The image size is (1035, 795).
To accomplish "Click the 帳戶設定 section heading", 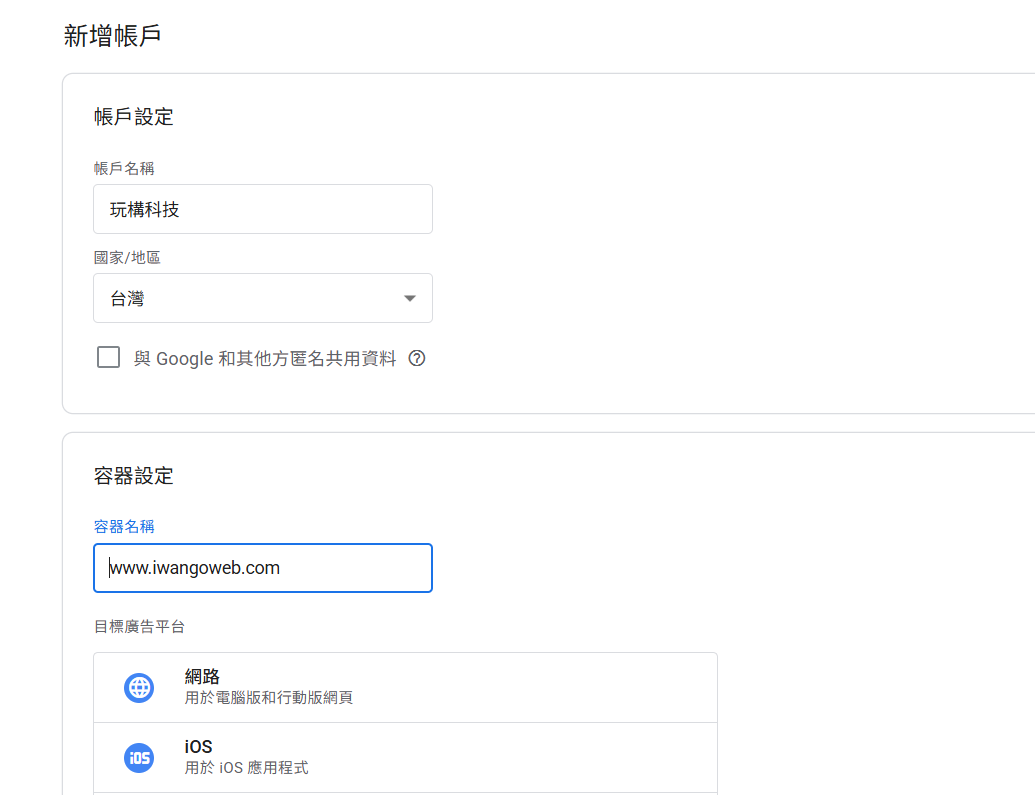I will pyautogui.click(x=133, y=117).
